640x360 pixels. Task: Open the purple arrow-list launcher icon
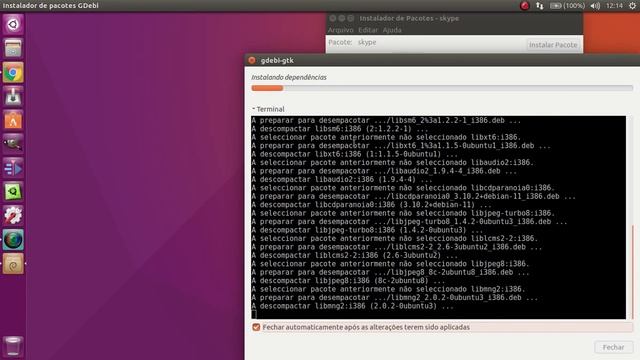13,168
